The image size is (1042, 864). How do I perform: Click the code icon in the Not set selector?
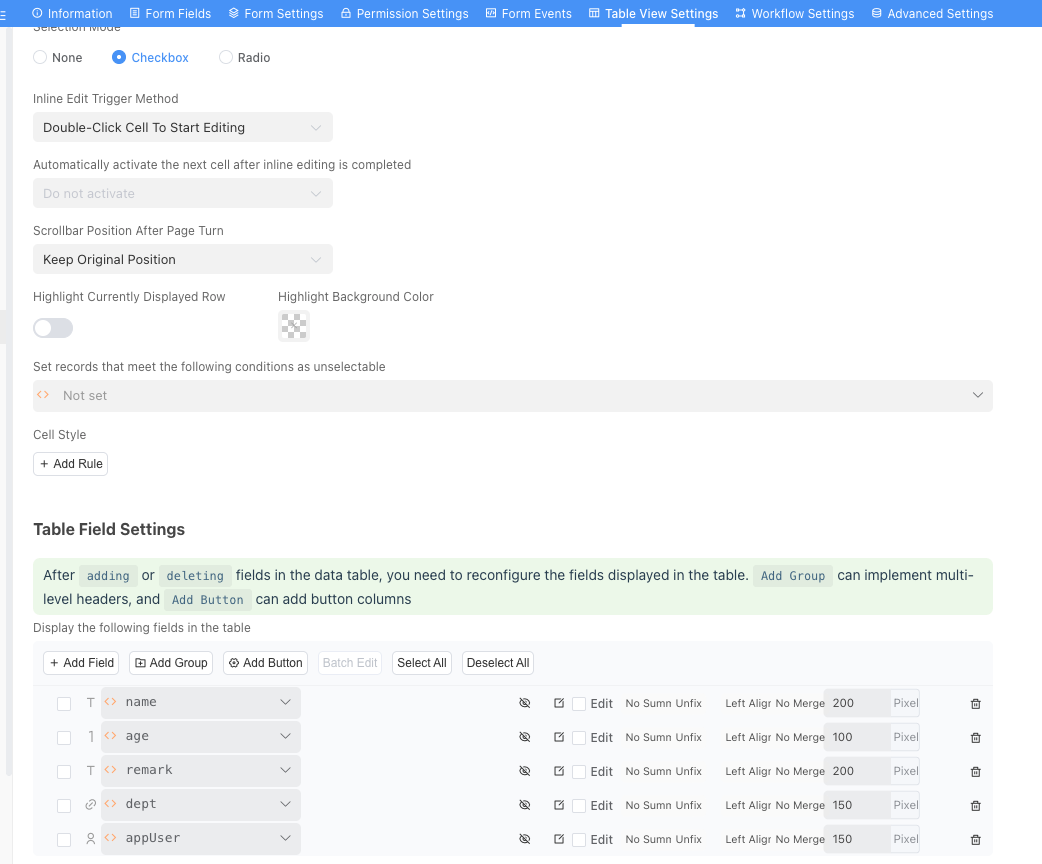[x=43, y=395]
